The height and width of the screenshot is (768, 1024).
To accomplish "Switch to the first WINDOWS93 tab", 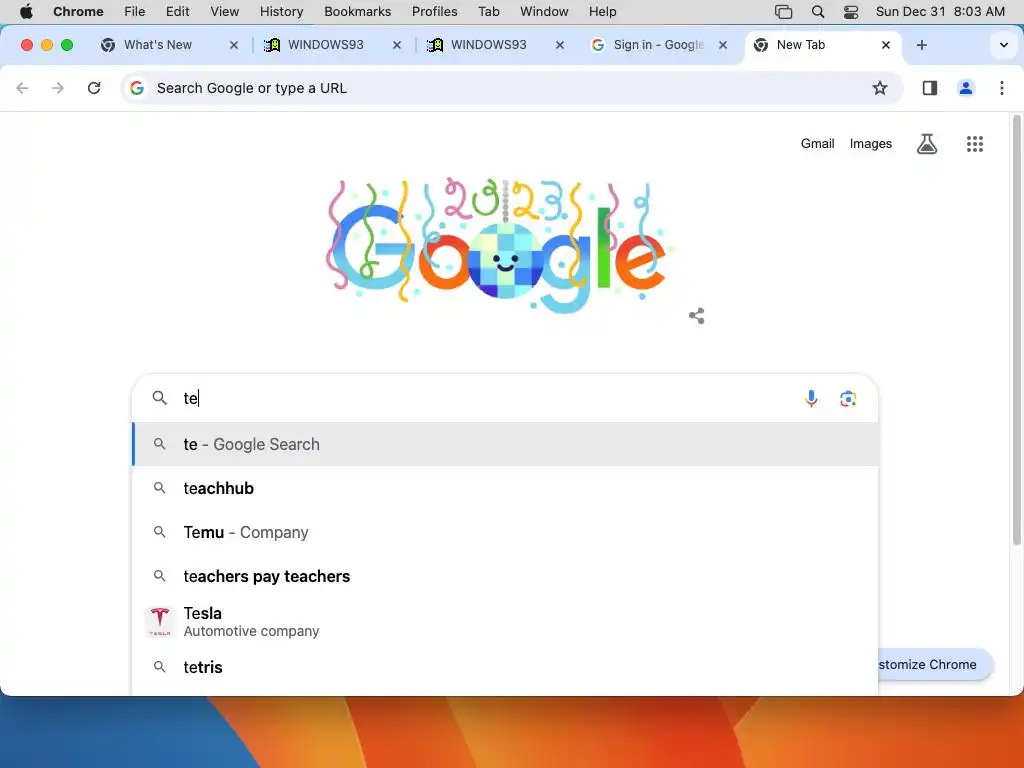I will tap(325, 45).
